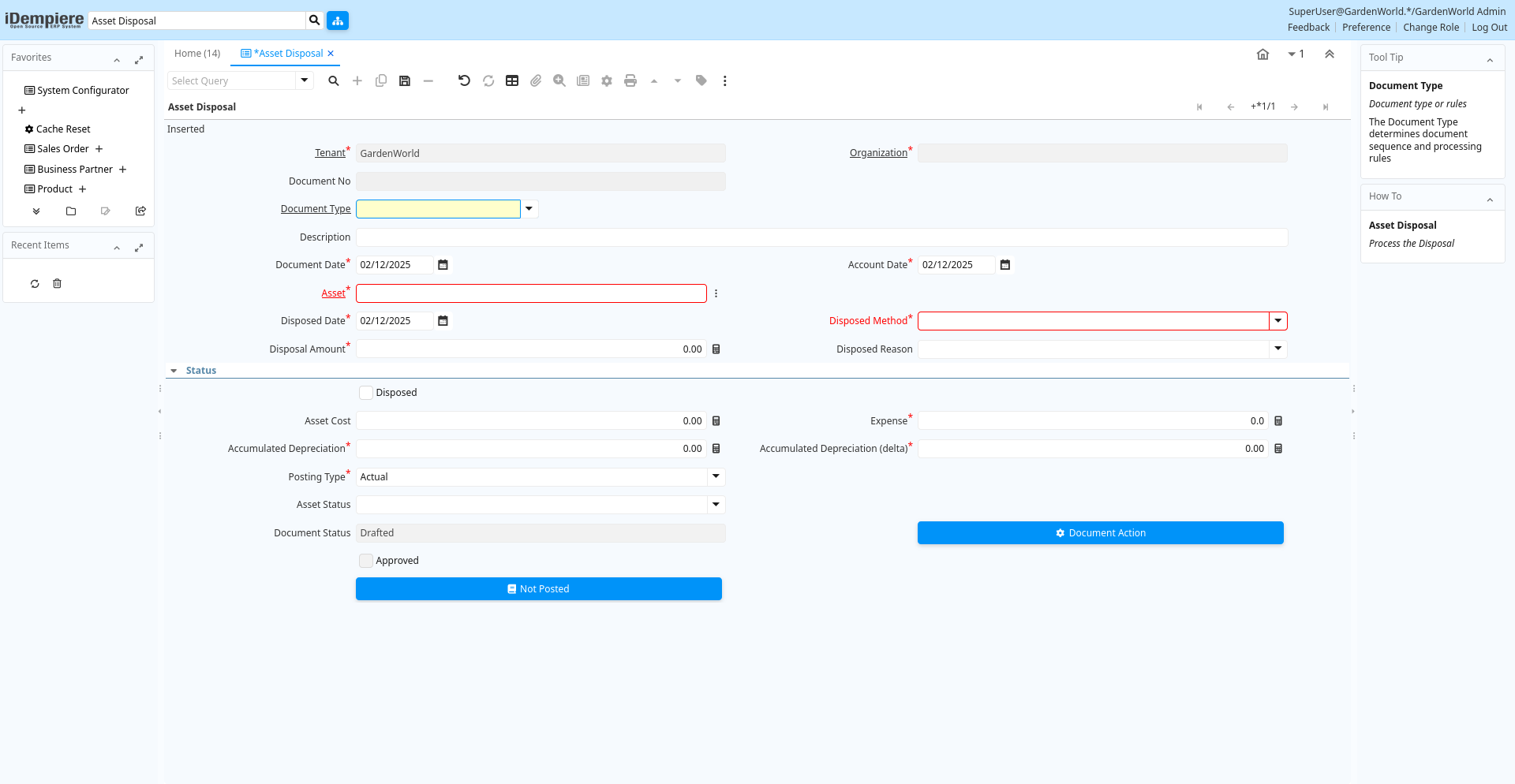Open the Document Type dropdown
The height and width of the screenshot is (784, 1515).
point(529,209)
